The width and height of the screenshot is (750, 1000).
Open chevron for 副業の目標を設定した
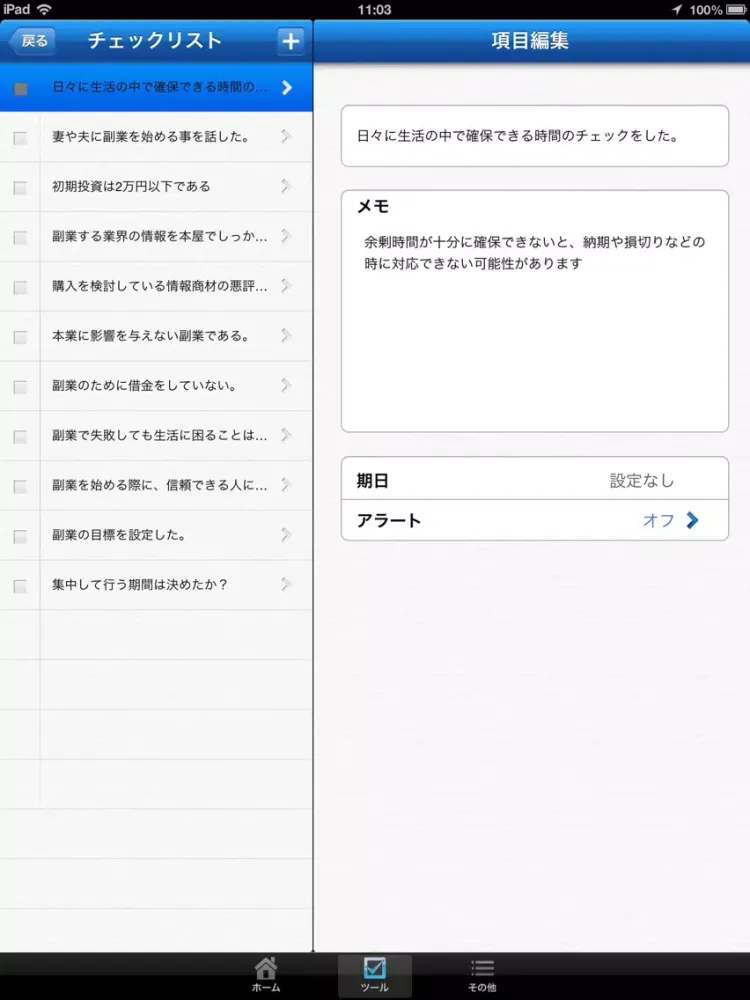coord(286,534)
